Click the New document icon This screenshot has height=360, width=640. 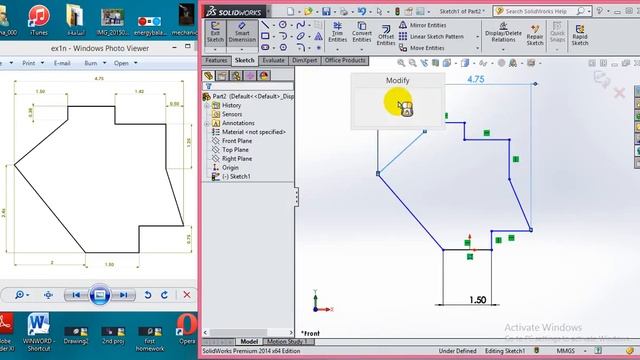290,11
